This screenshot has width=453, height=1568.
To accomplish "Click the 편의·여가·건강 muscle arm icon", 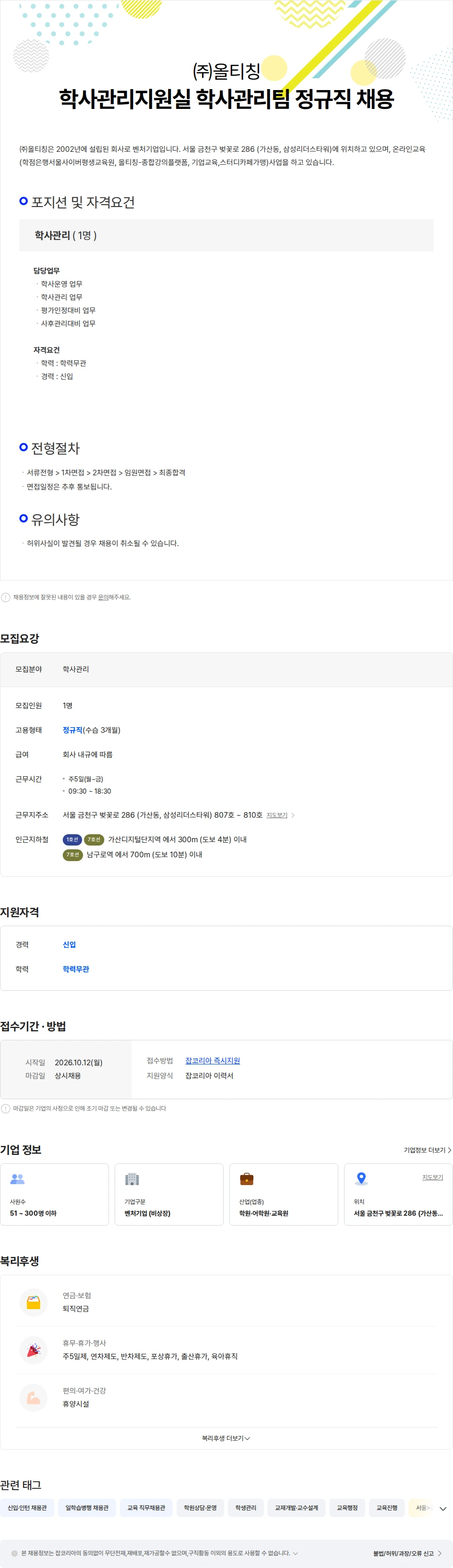I will [34, 1397].
